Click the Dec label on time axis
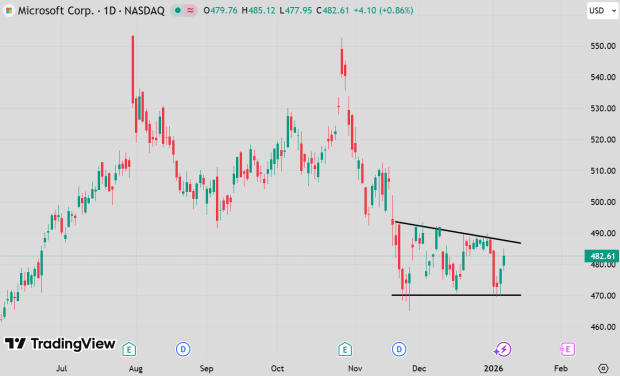The image size is (620, 376). [419, 368]
